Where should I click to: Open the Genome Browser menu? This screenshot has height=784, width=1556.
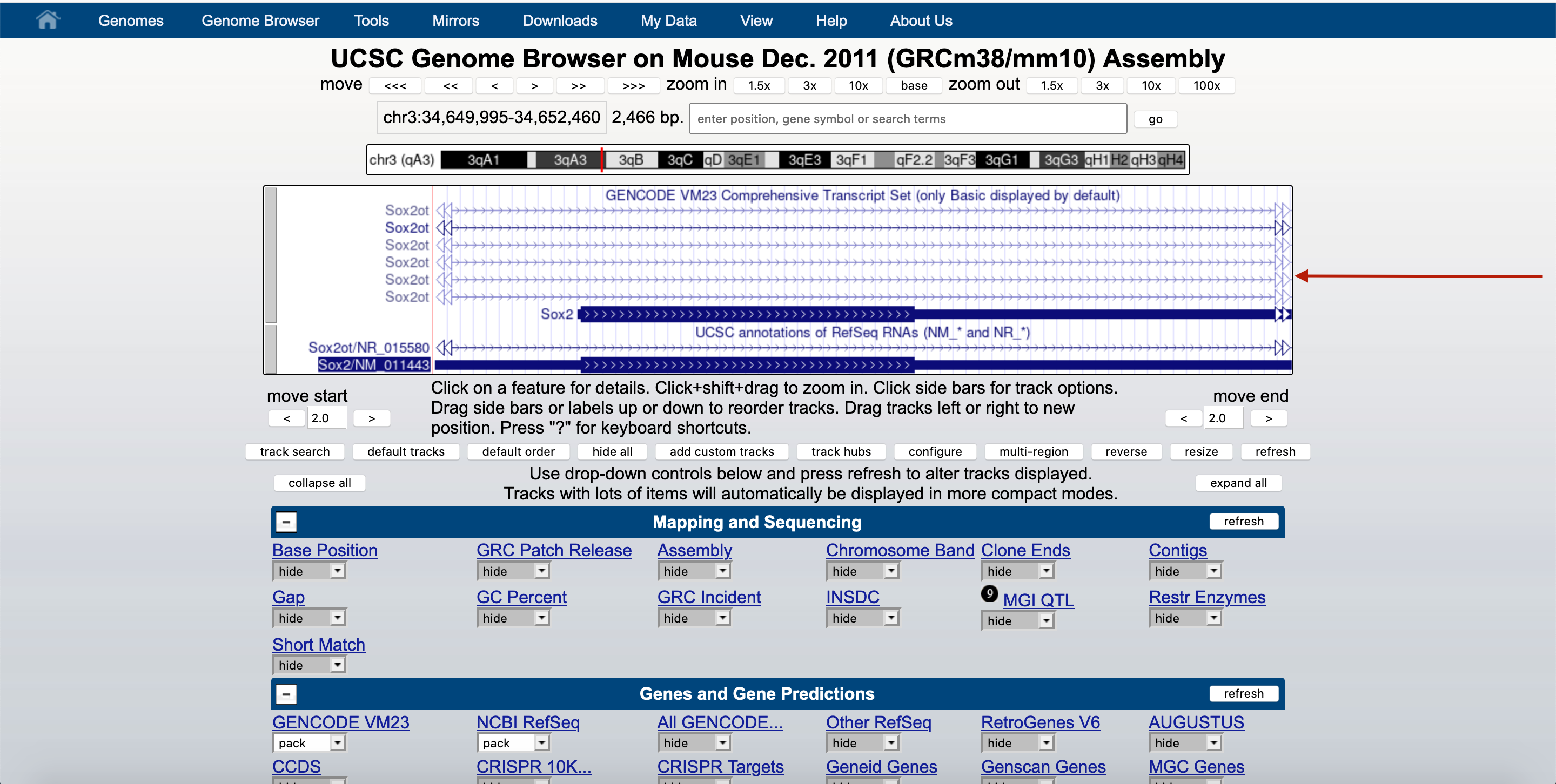[x=260, y=21]
